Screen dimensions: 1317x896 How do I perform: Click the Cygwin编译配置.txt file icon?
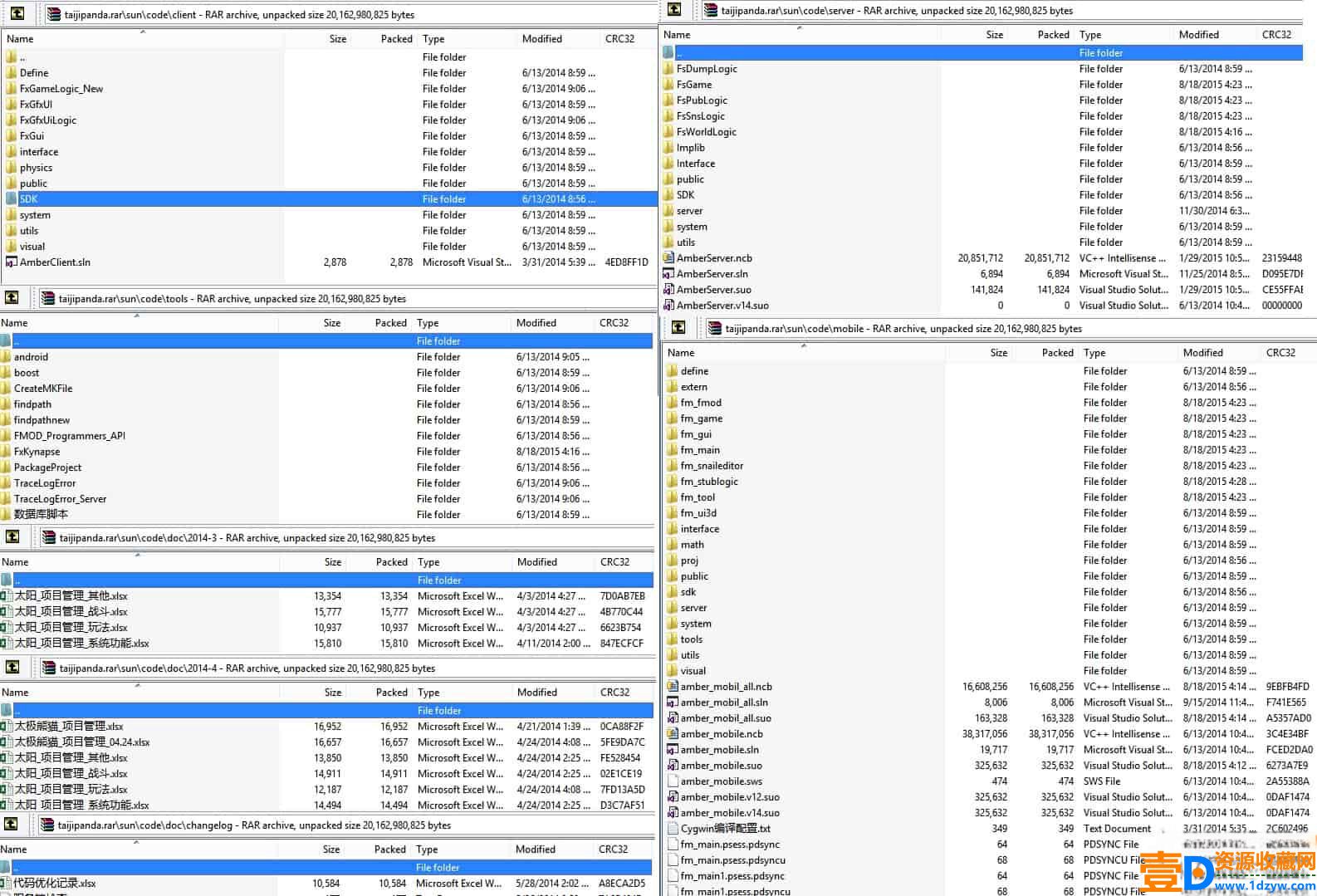coord(673,828)
